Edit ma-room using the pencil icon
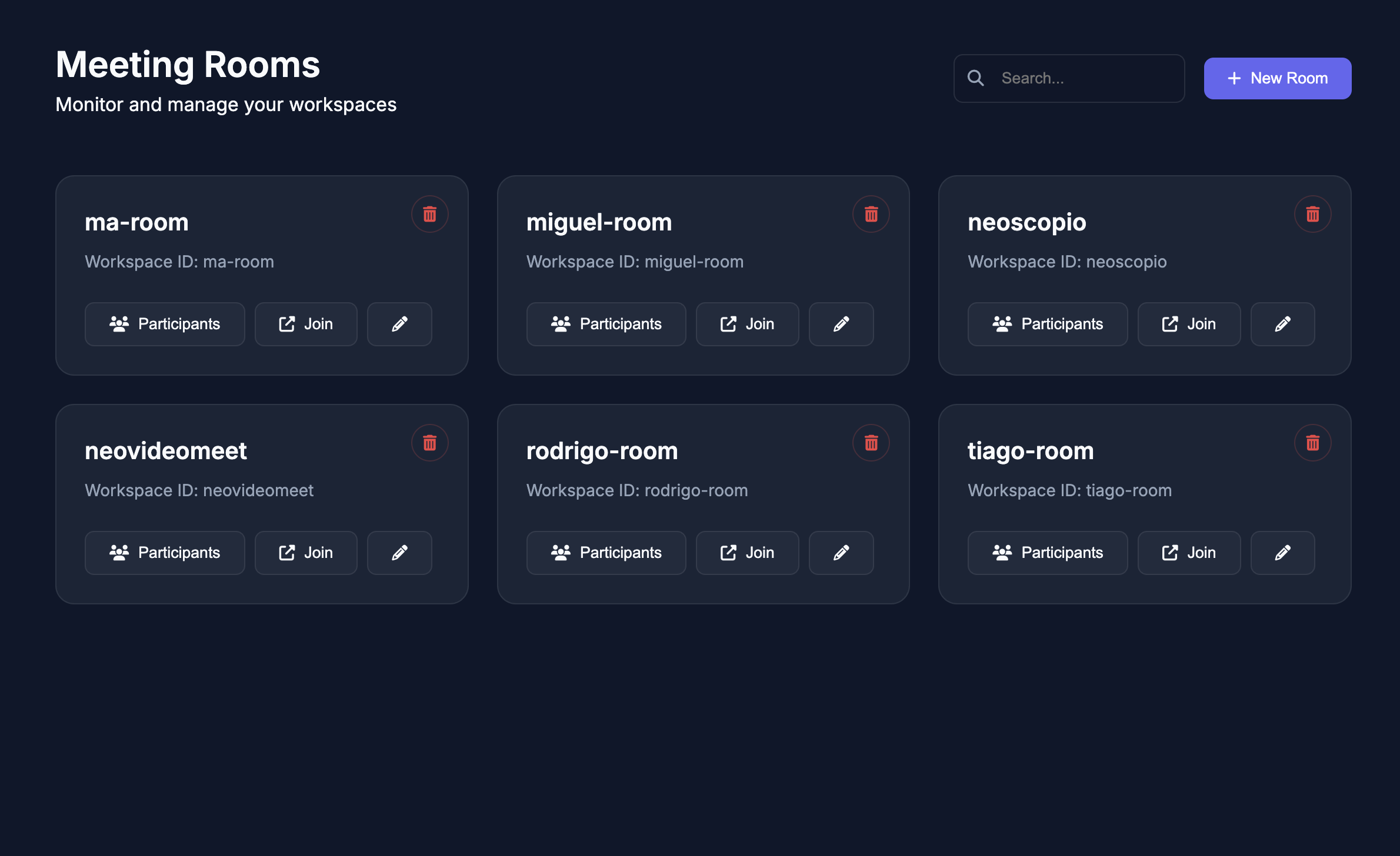The height and width of the screenshot is (856, 1400). point(400,324)
